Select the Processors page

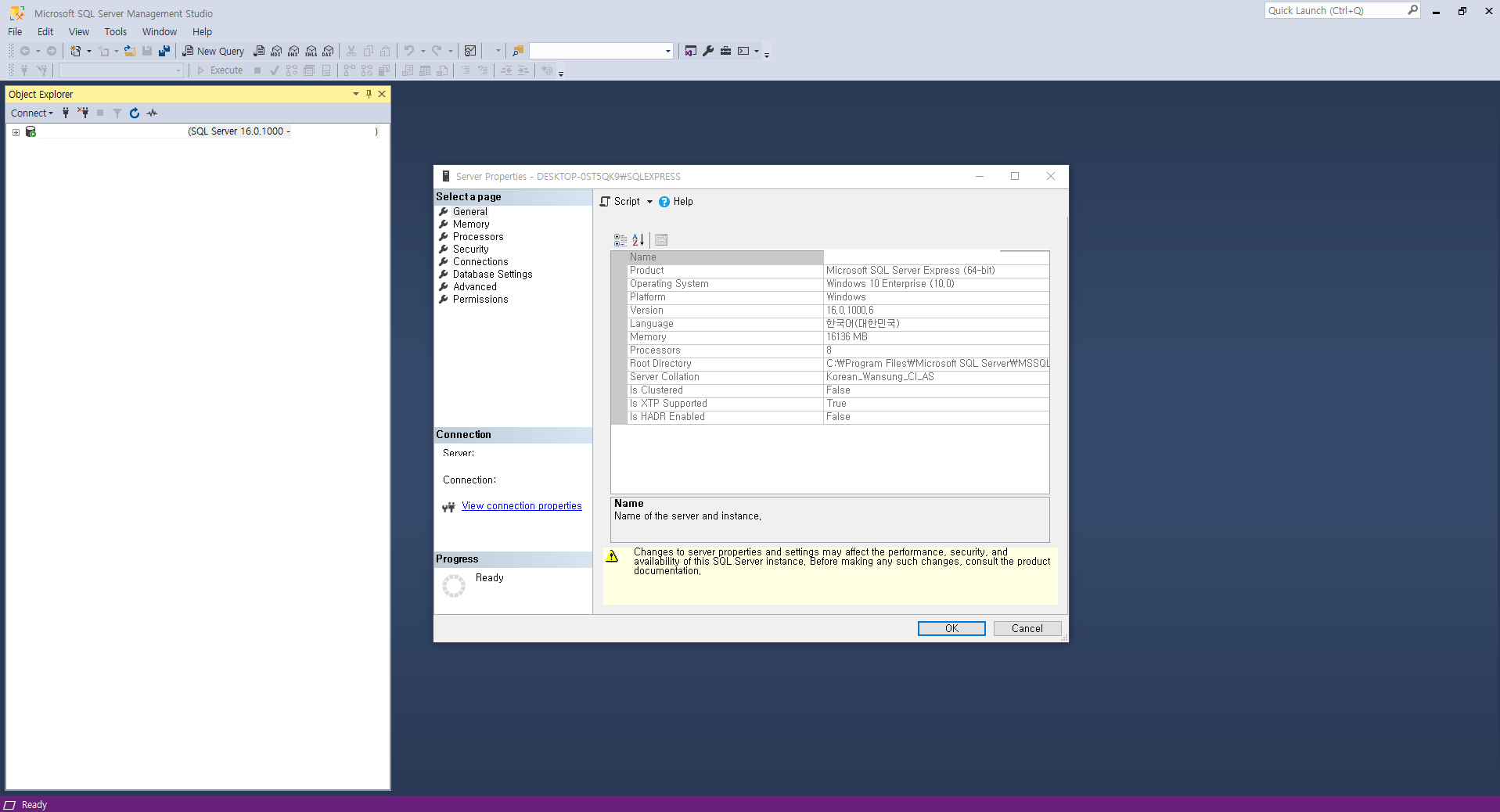(478, 237)
